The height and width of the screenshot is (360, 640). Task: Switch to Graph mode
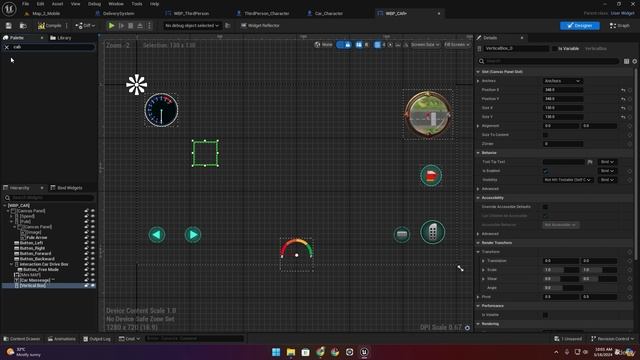(620, 26)
